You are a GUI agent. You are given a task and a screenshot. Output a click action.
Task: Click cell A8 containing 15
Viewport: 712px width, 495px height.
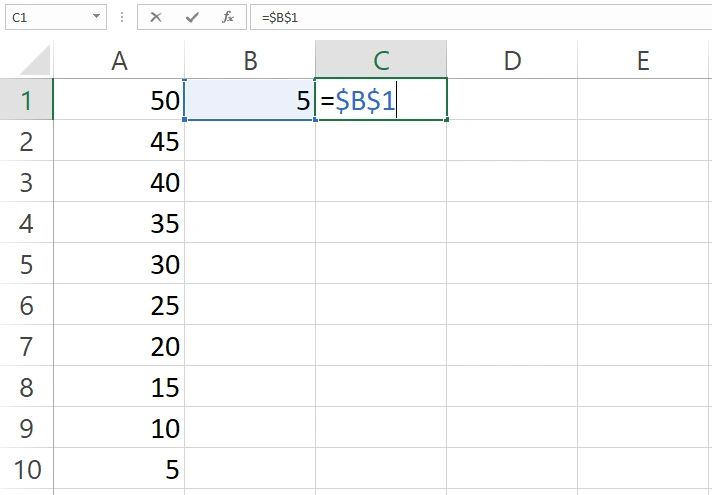pyautogui.click(x=119, y=386)
